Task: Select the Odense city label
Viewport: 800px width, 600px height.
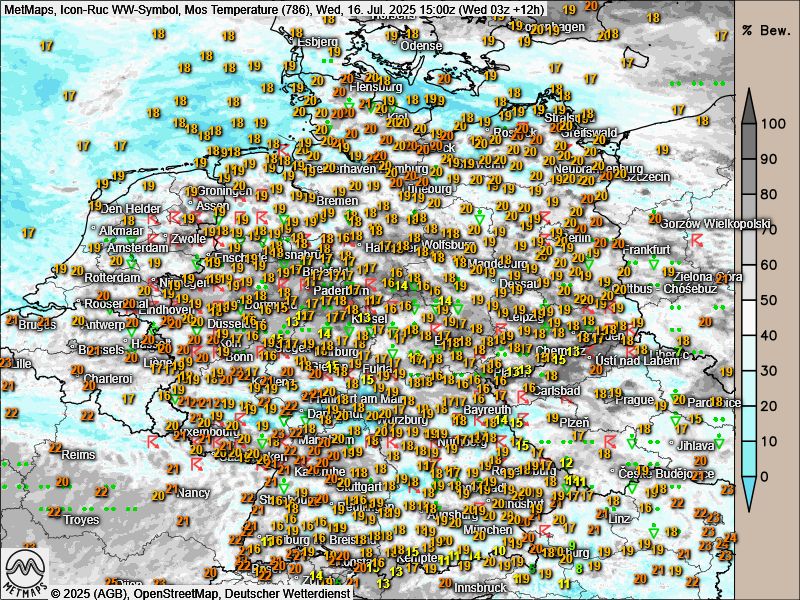Action: (x=421, y=46)
